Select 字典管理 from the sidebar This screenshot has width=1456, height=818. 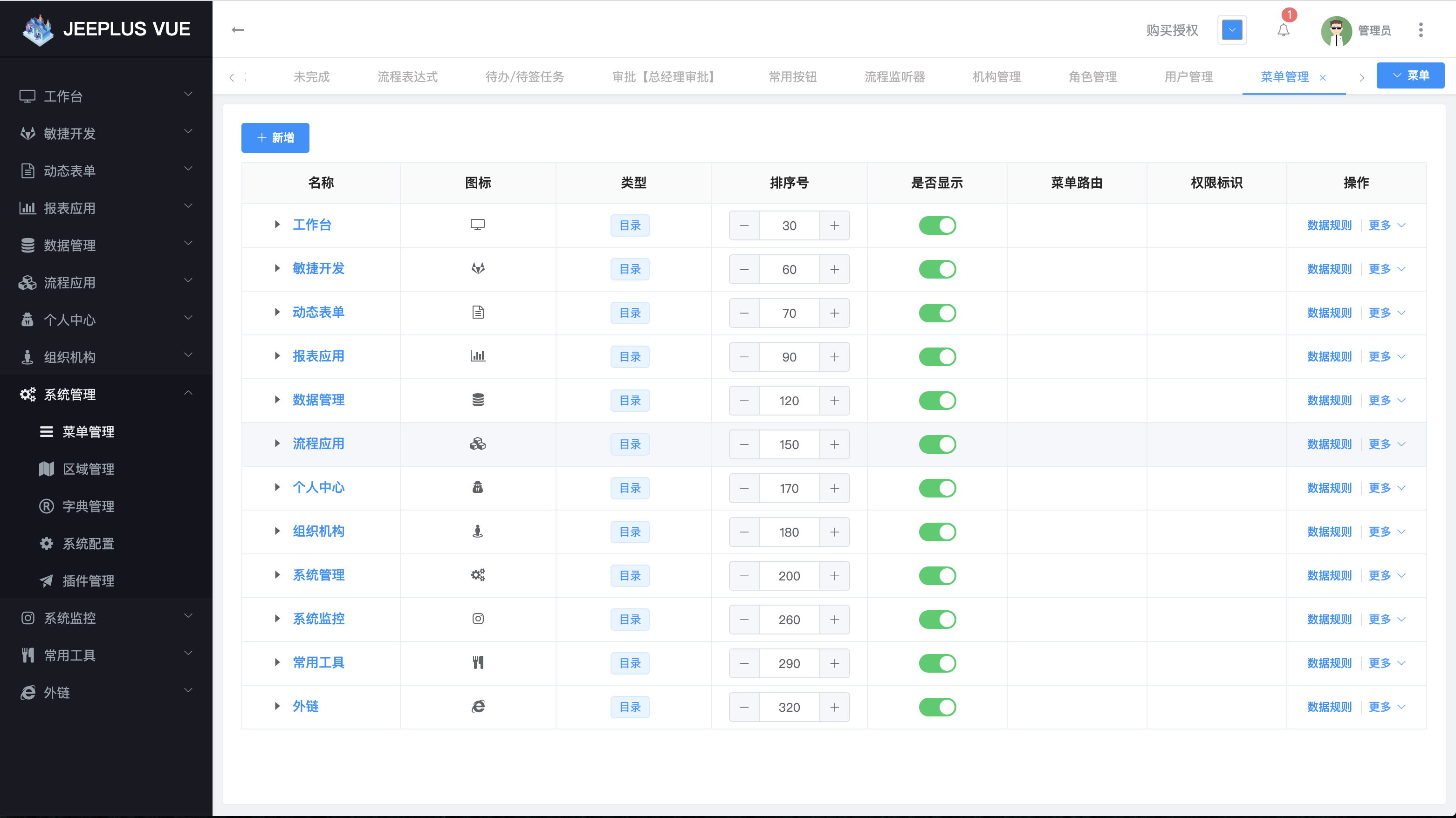89,506
